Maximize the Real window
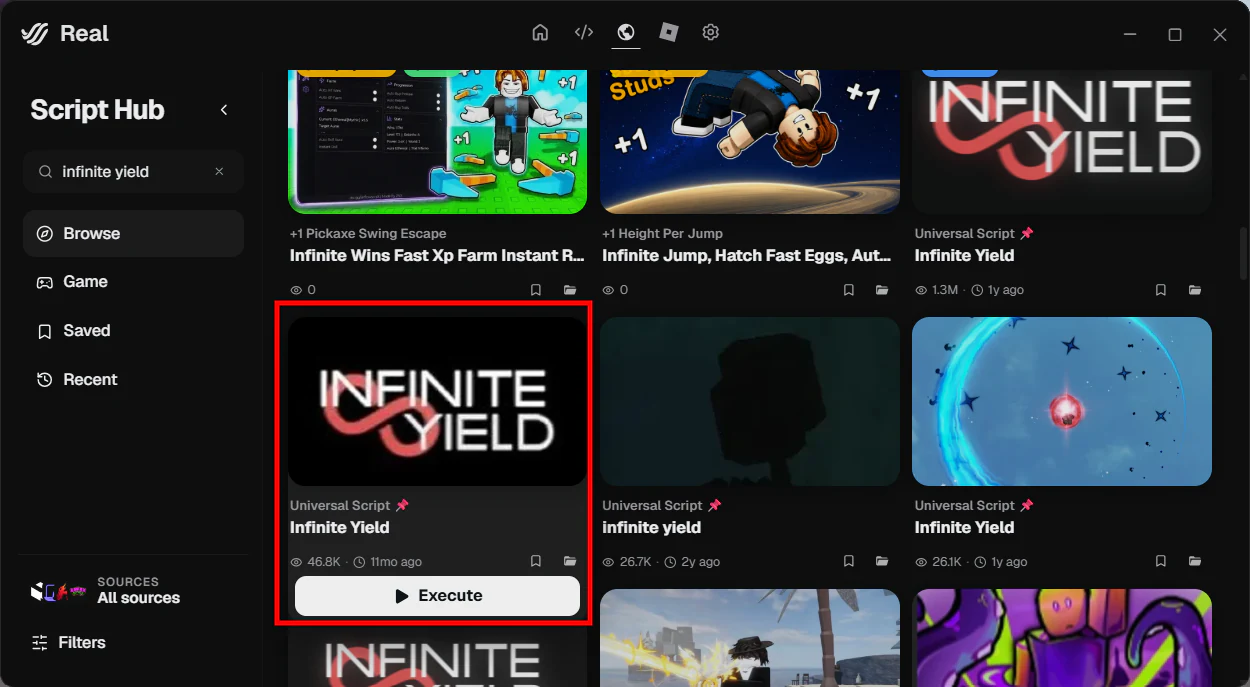 (1175, 34)
